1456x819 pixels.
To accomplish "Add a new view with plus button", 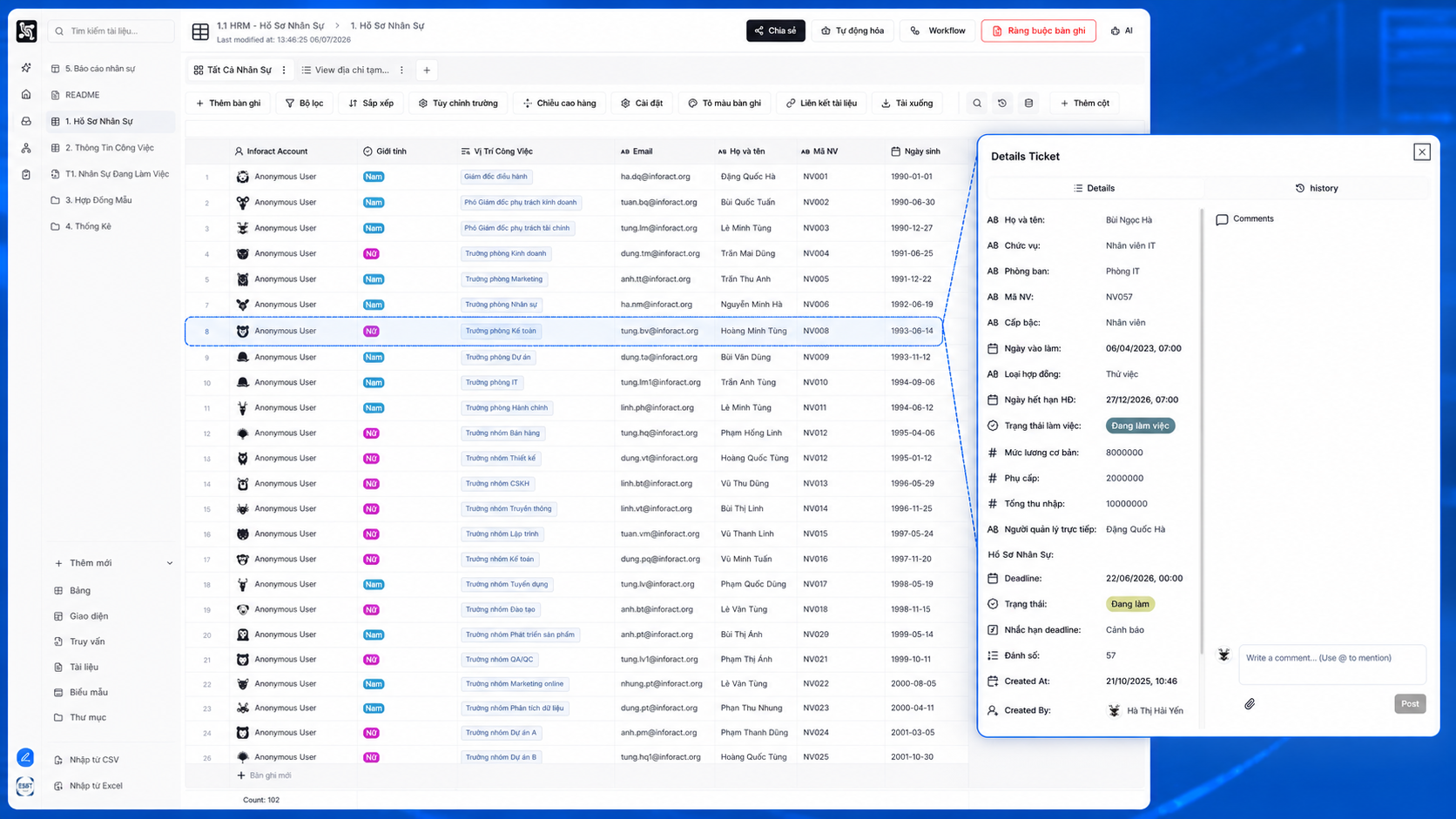I will [x=427, y=70].
